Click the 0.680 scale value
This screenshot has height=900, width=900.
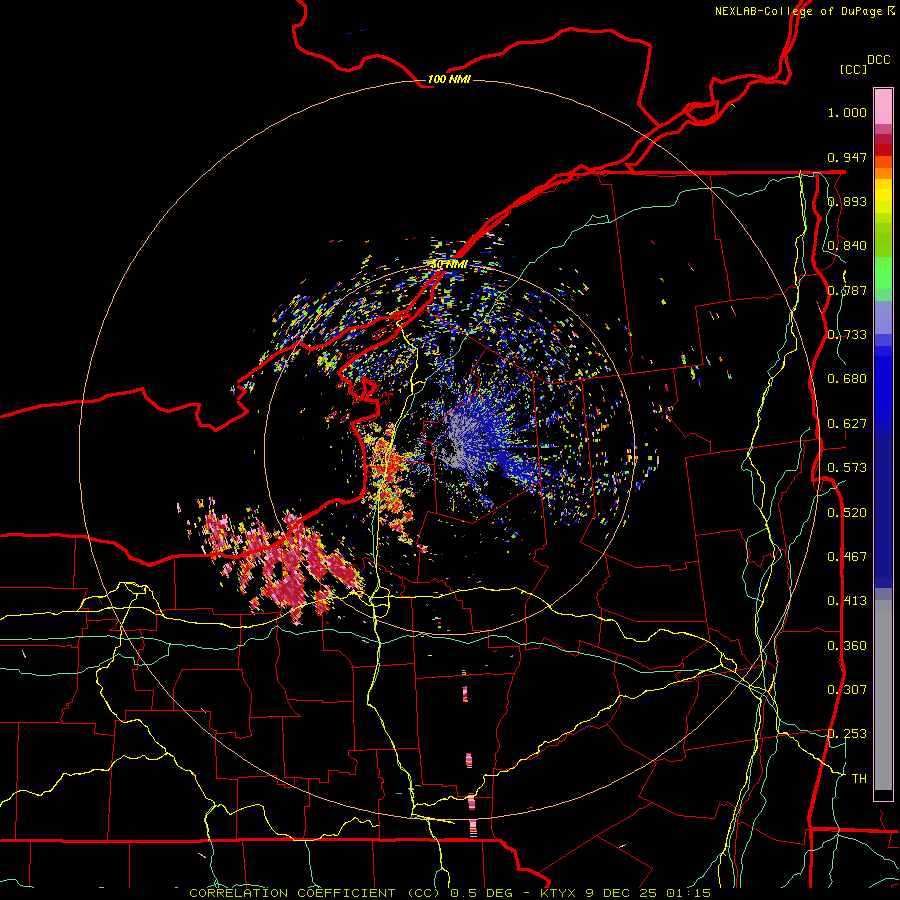click(847, 379)
